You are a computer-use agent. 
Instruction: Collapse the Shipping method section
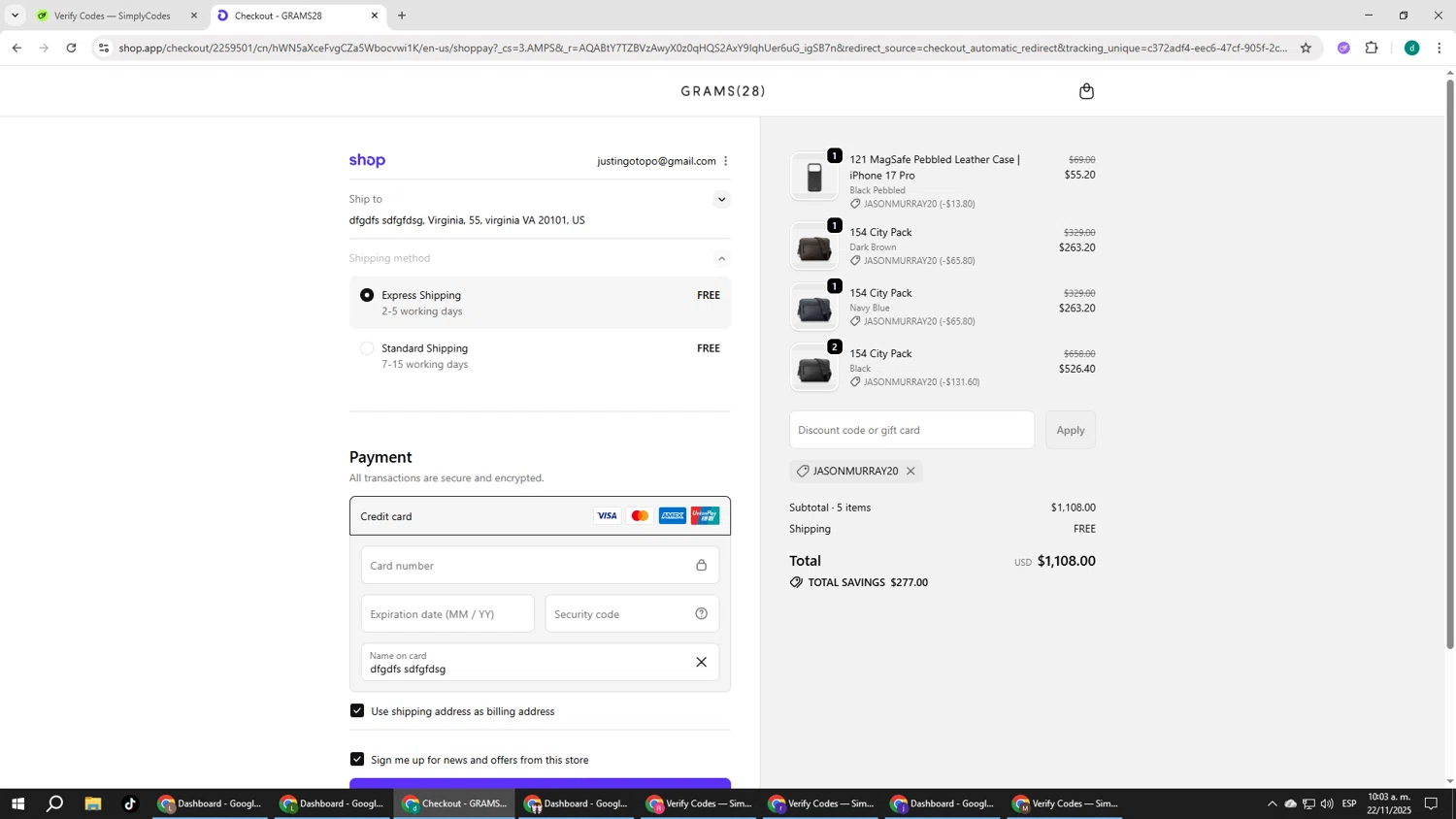click(x=721, y=258)
